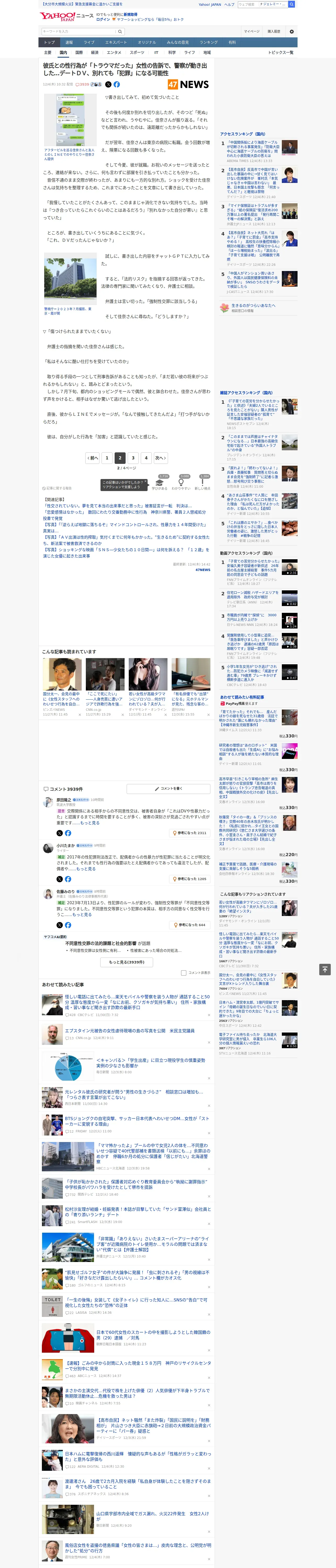Image resolution: width=336 pixels, height=1568 pixels.
Task: Open the ランキング top navigation tab
Action: [209, 43]
